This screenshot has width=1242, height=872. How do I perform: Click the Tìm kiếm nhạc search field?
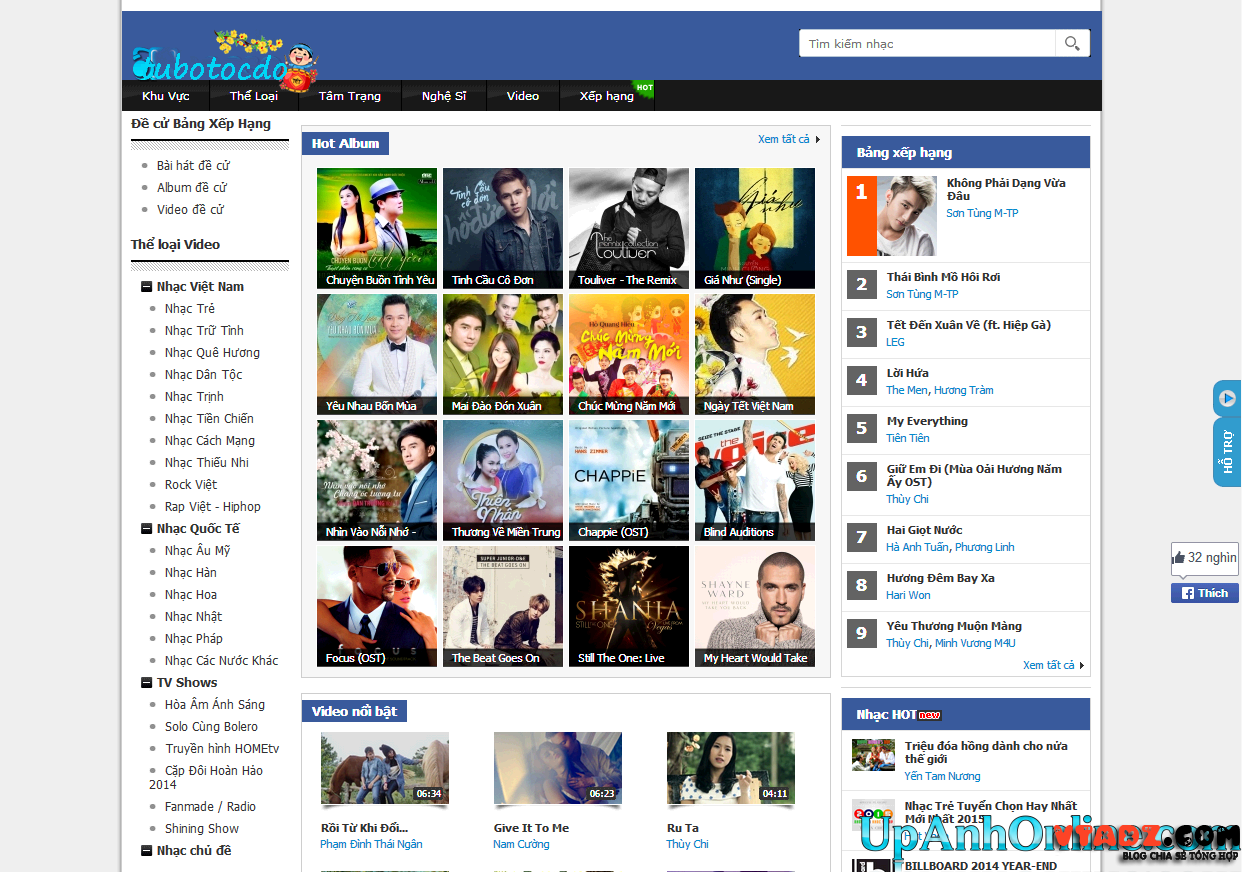[927, 43]
